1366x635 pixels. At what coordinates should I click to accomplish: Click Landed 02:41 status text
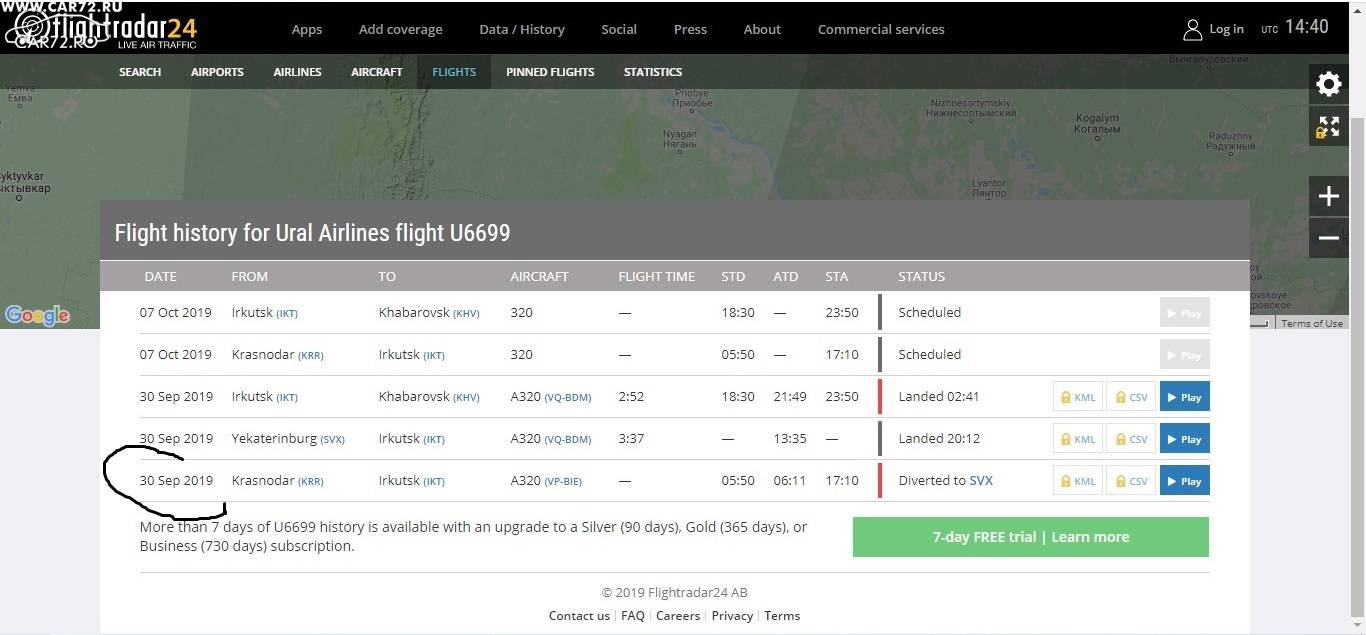pyautogui.click(x=939, y=397)
